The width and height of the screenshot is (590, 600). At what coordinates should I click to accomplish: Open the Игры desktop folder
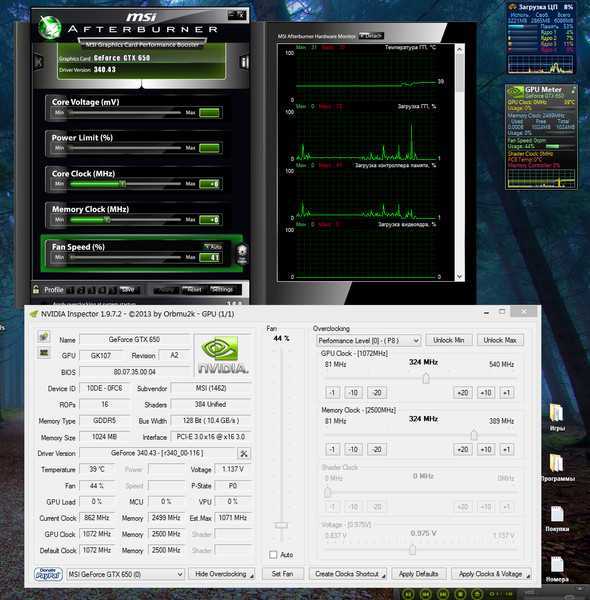point(557,417)
